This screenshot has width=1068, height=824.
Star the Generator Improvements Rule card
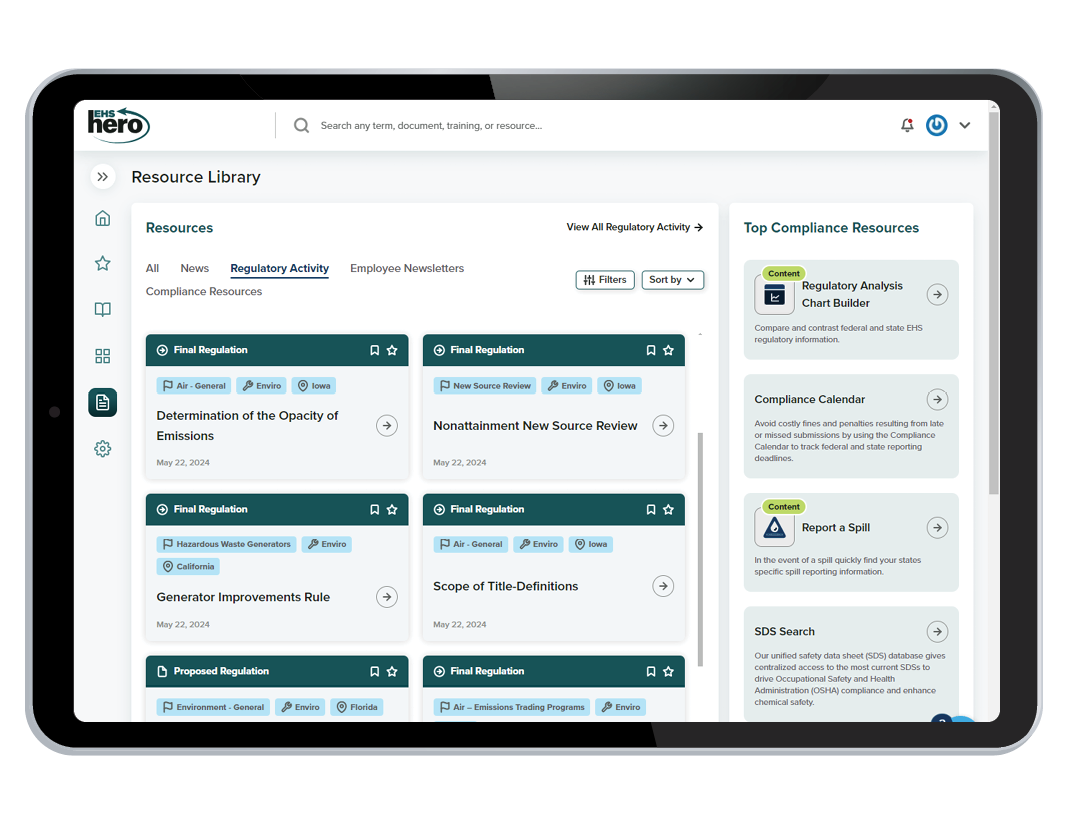tap(392, 509)
